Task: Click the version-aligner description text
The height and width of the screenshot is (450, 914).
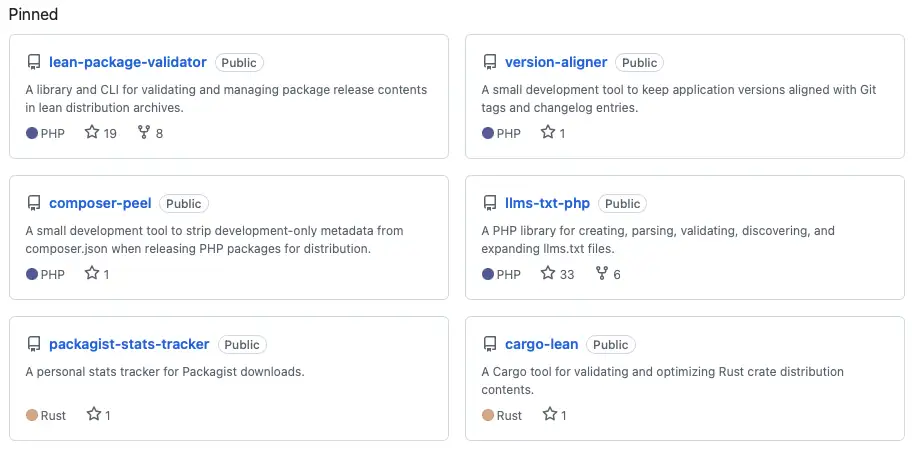Action: coord(679,99)
